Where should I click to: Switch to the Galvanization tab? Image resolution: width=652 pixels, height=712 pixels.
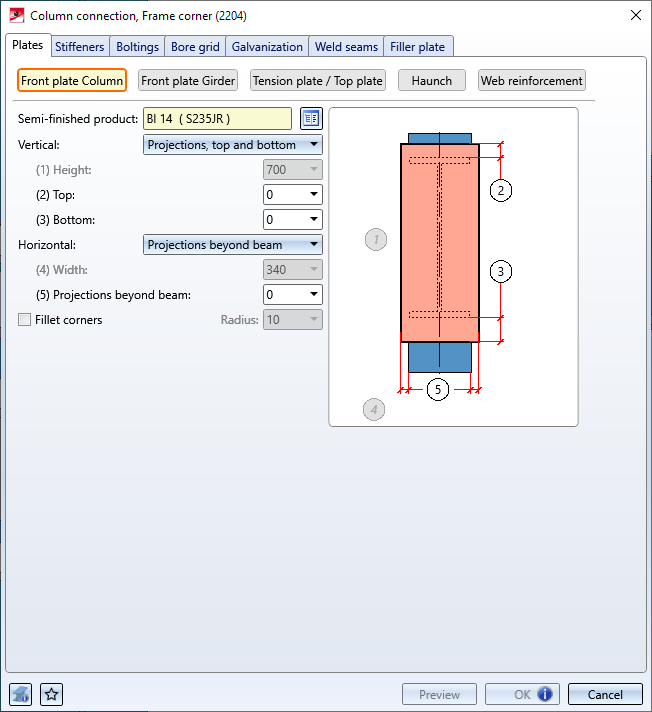pyautogui.click(x=267, y=47)
